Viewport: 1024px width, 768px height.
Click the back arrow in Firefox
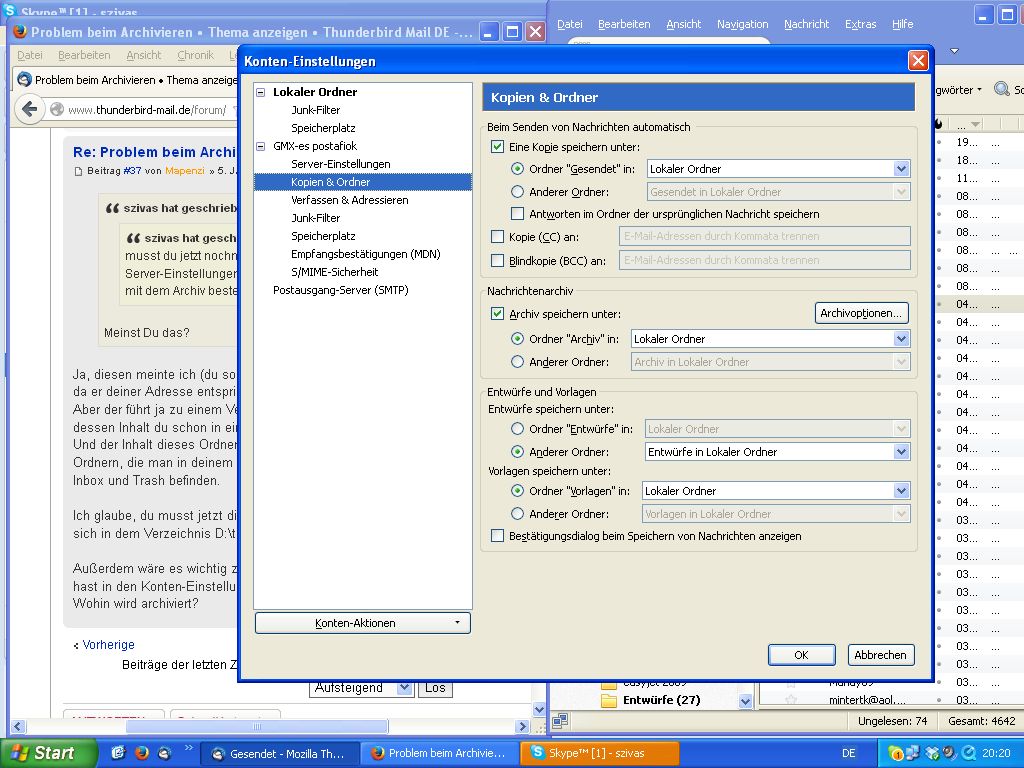(29, 108)
